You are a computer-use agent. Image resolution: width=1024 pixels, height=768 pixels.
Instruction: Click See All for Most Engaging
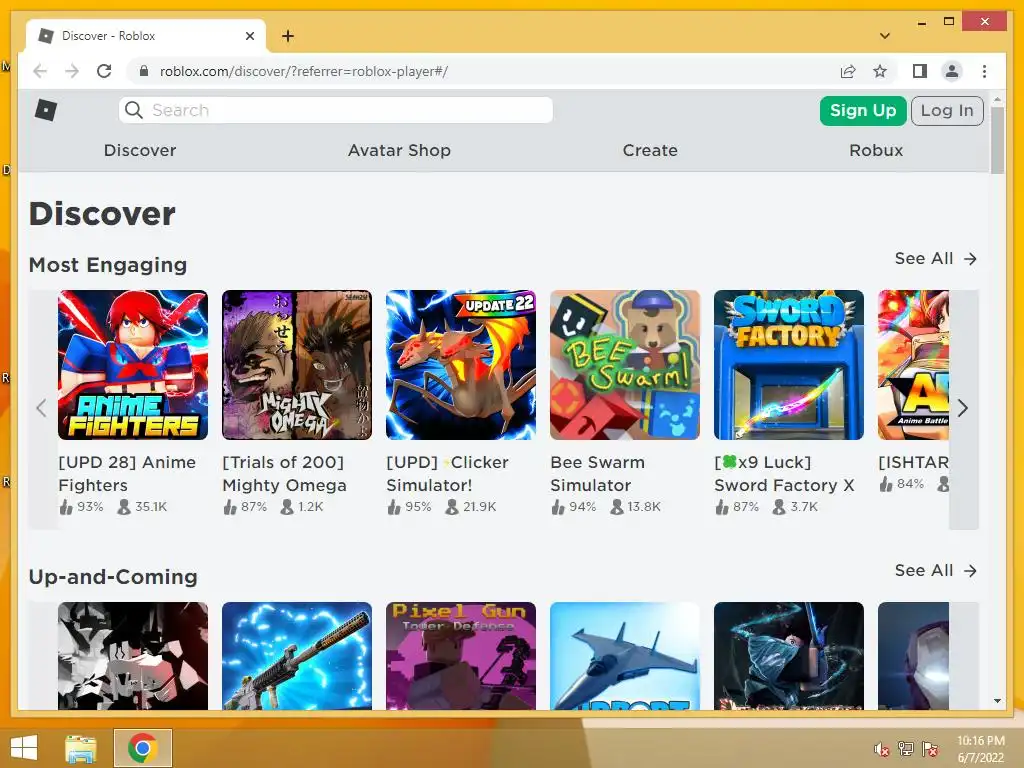click(x=935, y=259)
